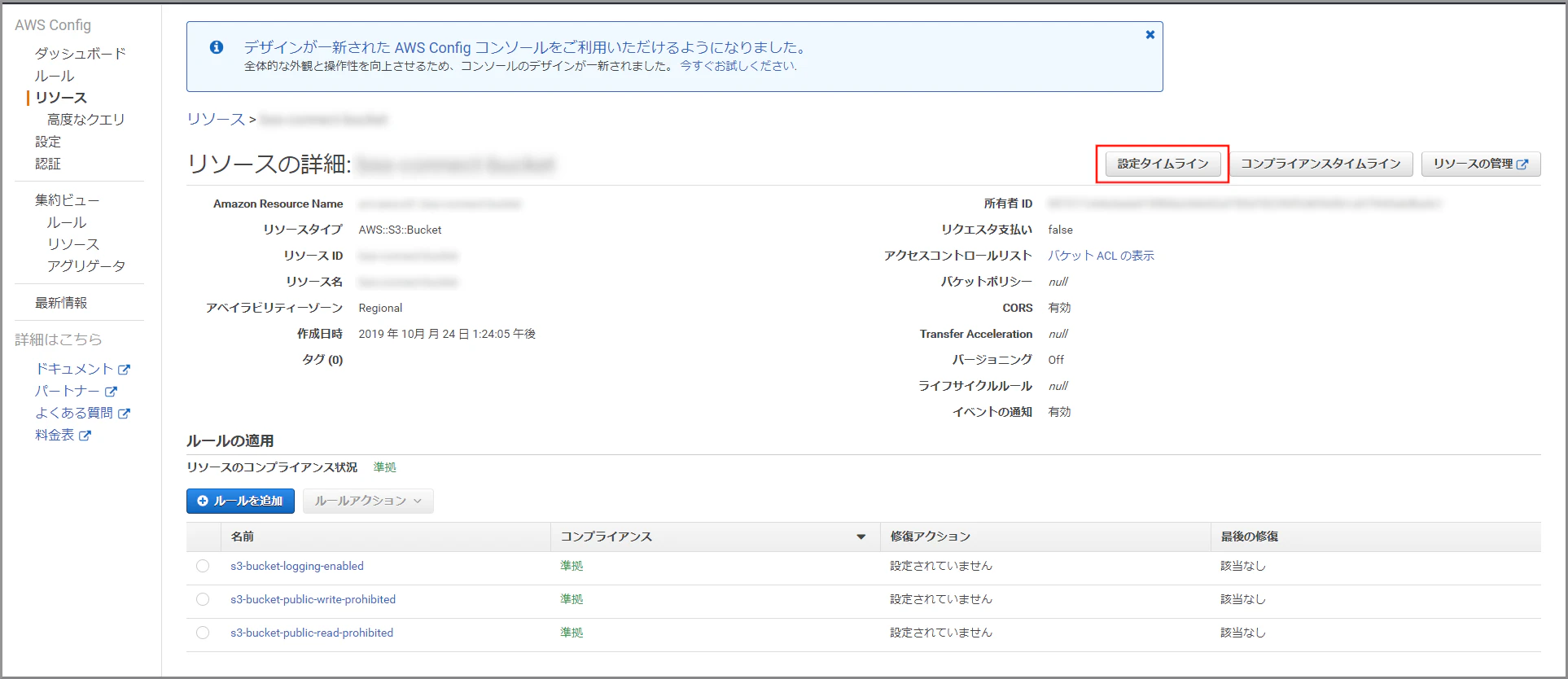Open アグリゲータ in the sidebar

(86, 266)
